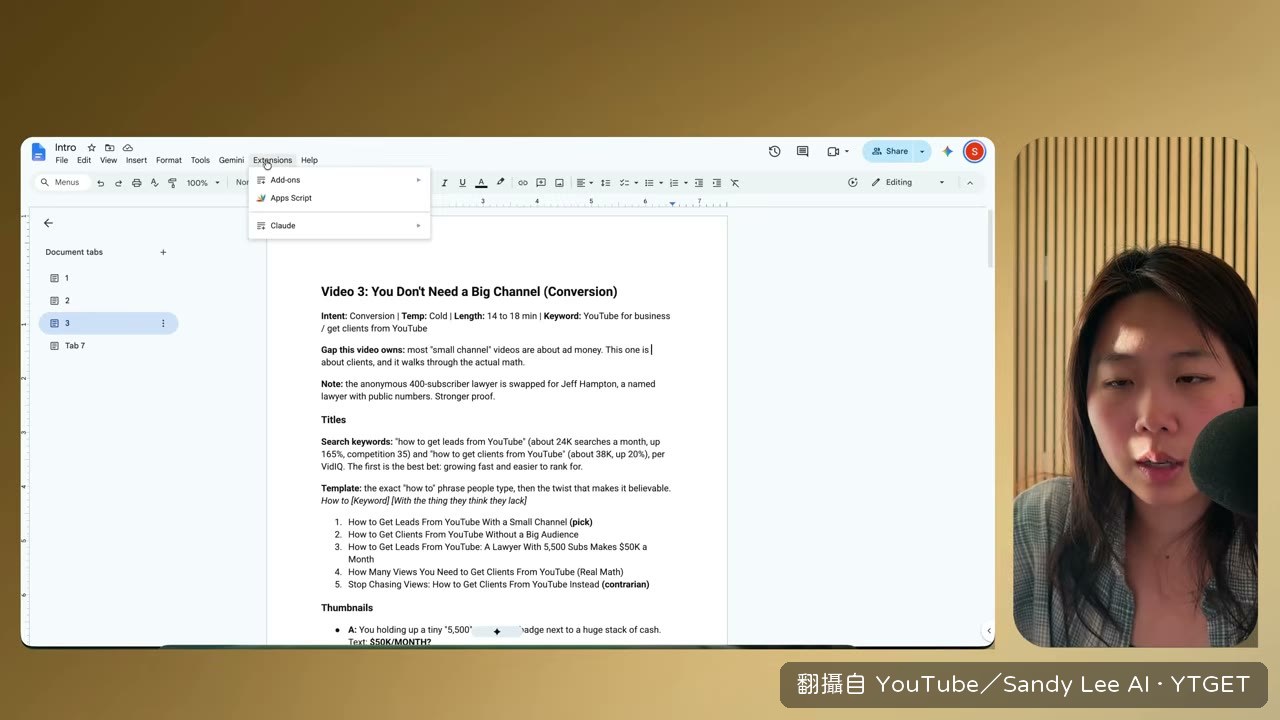Click the Document tabs heading

tap(74, 252)
